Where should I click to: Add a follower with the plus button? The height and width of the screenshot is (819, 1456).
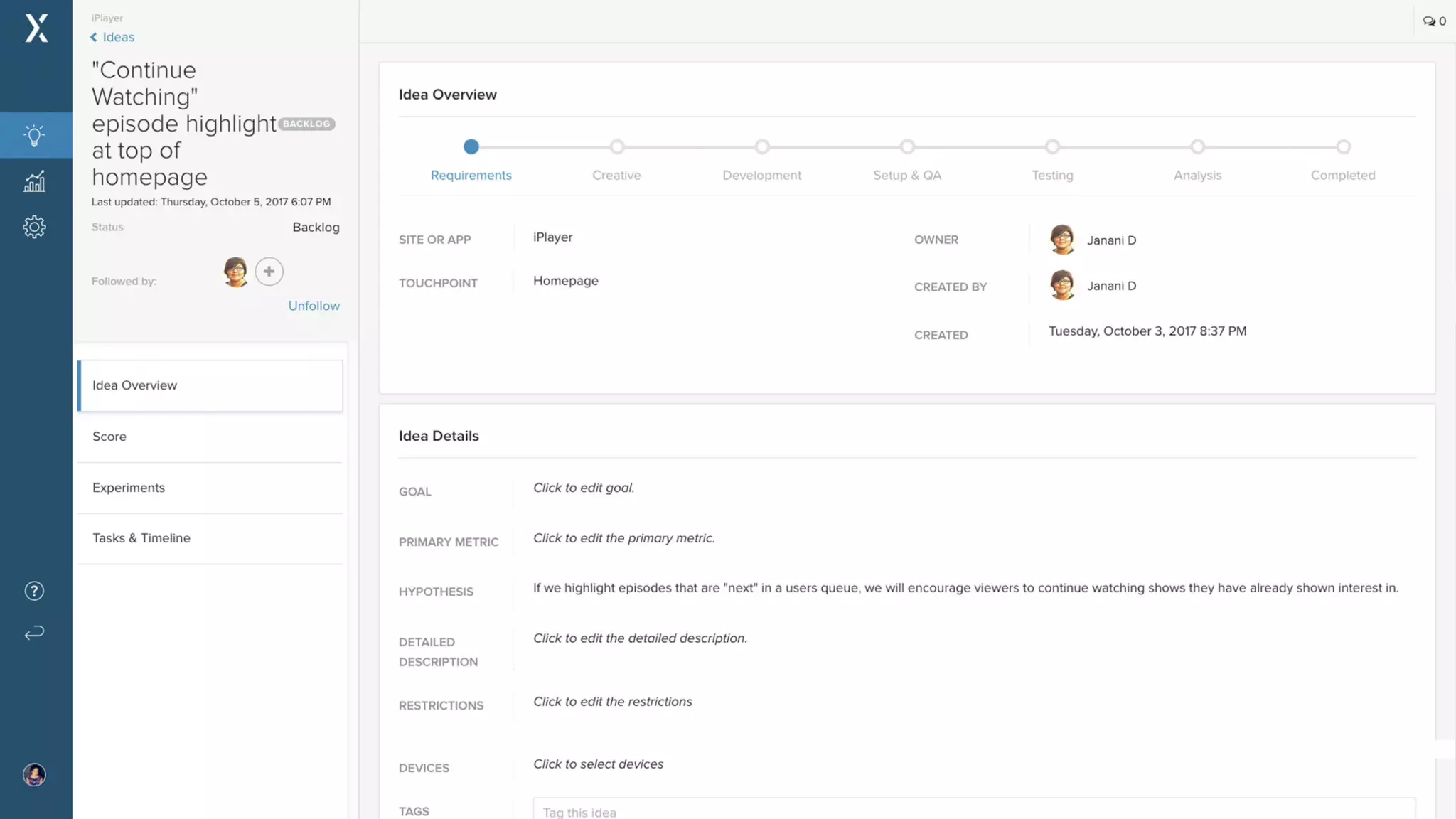[x=269, y=271]
